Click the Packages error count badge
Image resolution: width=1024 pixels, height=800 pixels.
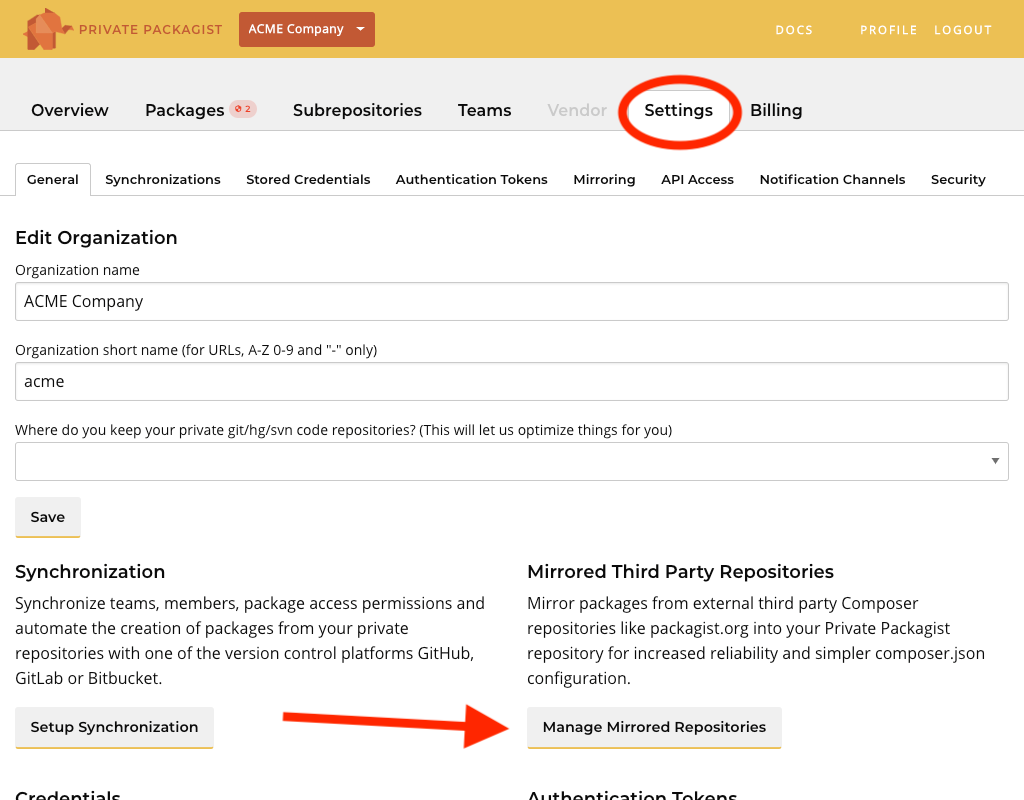tap(243, 109)
